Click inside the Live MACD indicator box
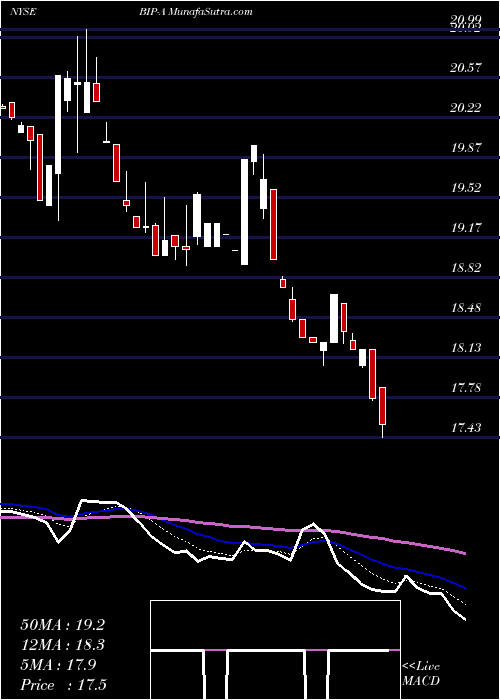Screen dimensions: 500x700 coord(275,650)
